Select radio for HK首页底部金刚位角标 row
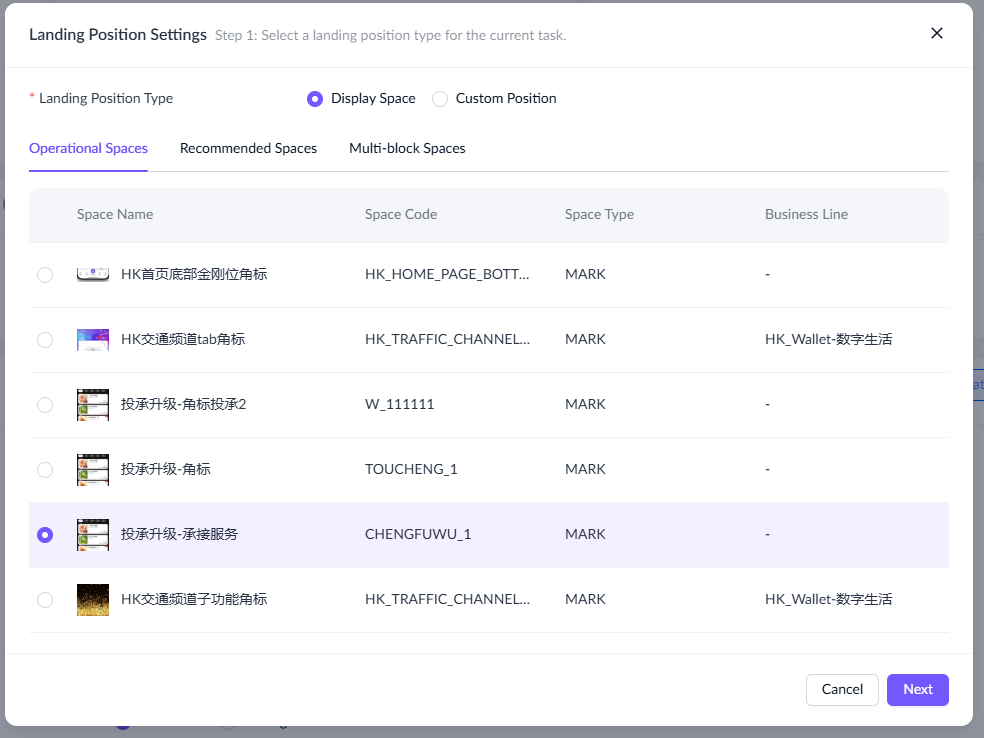 pos(45,275)
